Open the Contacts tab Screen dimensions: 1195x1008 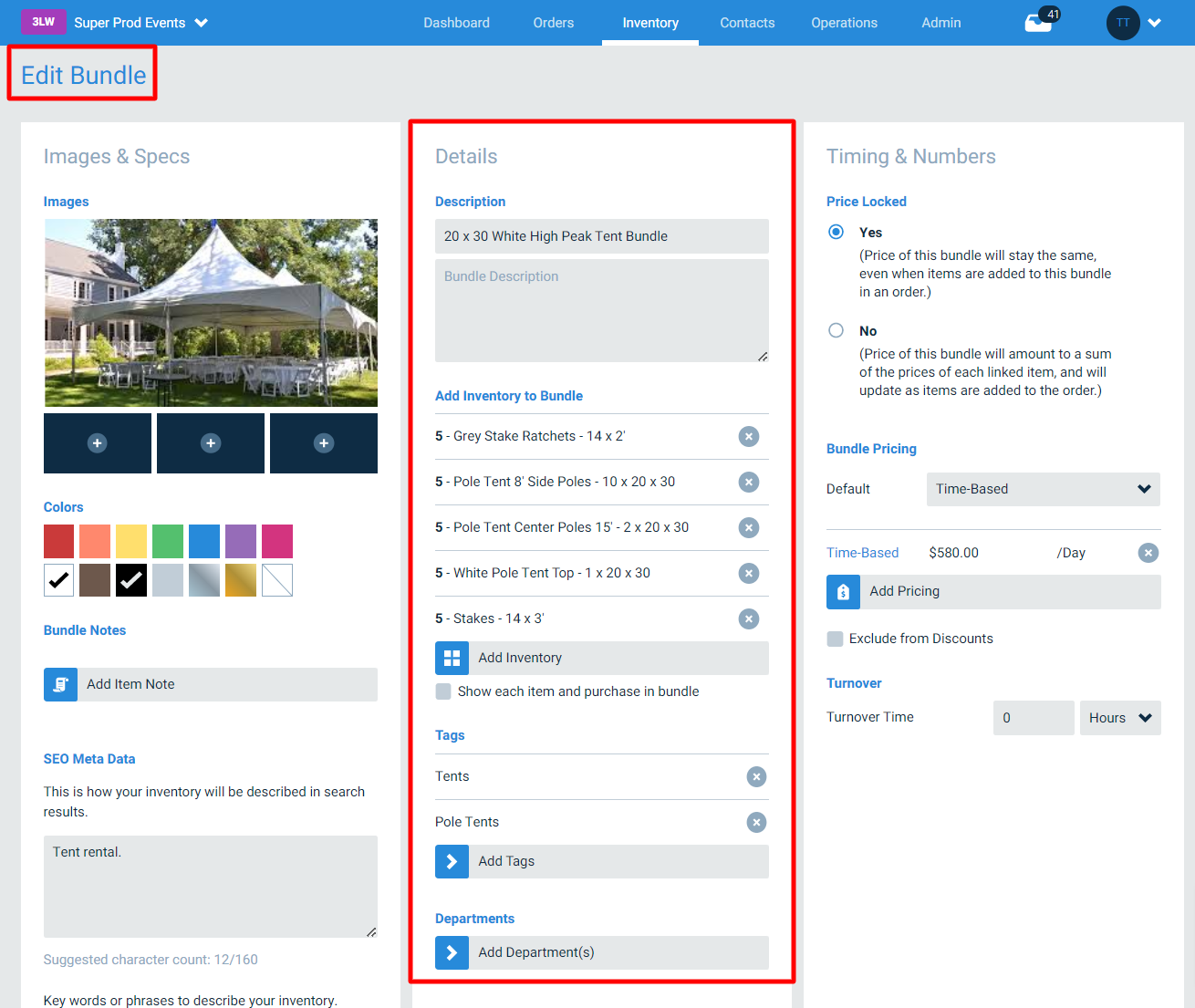[747, 23]
